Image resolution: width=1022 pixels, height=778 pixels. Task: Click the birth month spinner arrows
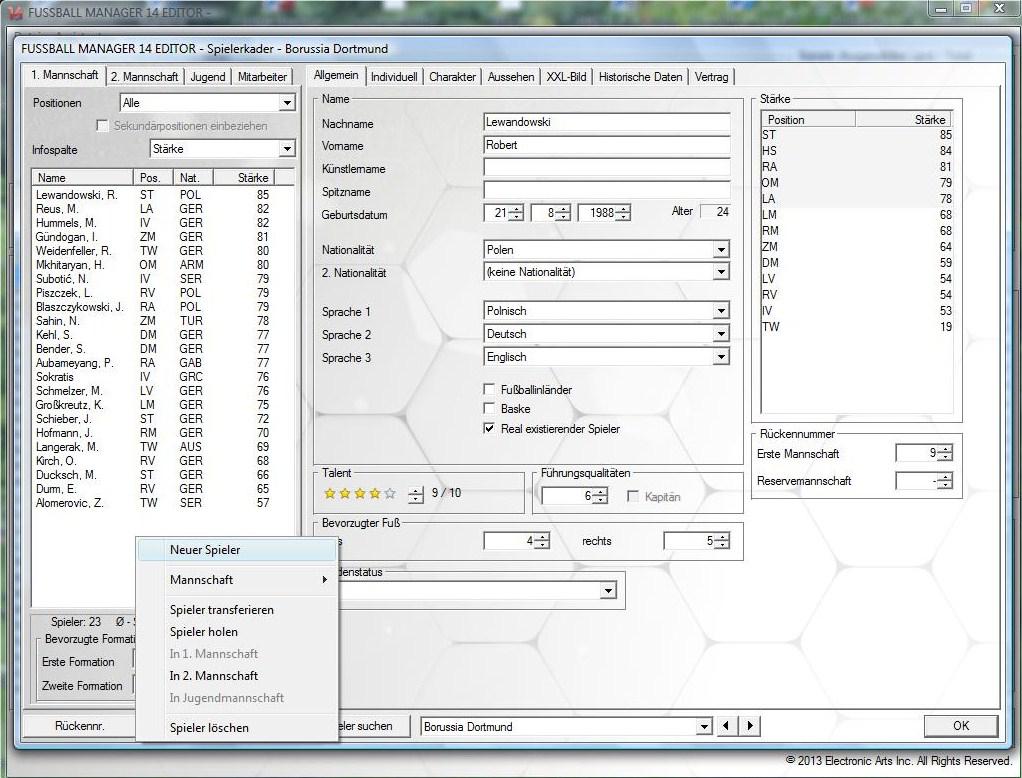[563, 212]
